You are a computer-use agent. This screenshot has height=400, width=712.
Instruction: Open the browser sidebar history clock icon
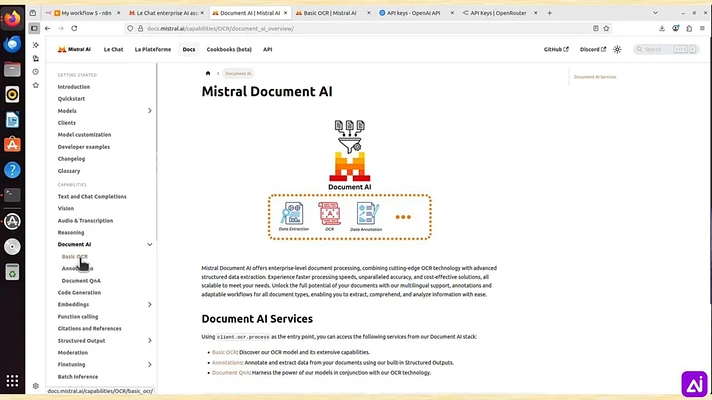tap(36, 72)
